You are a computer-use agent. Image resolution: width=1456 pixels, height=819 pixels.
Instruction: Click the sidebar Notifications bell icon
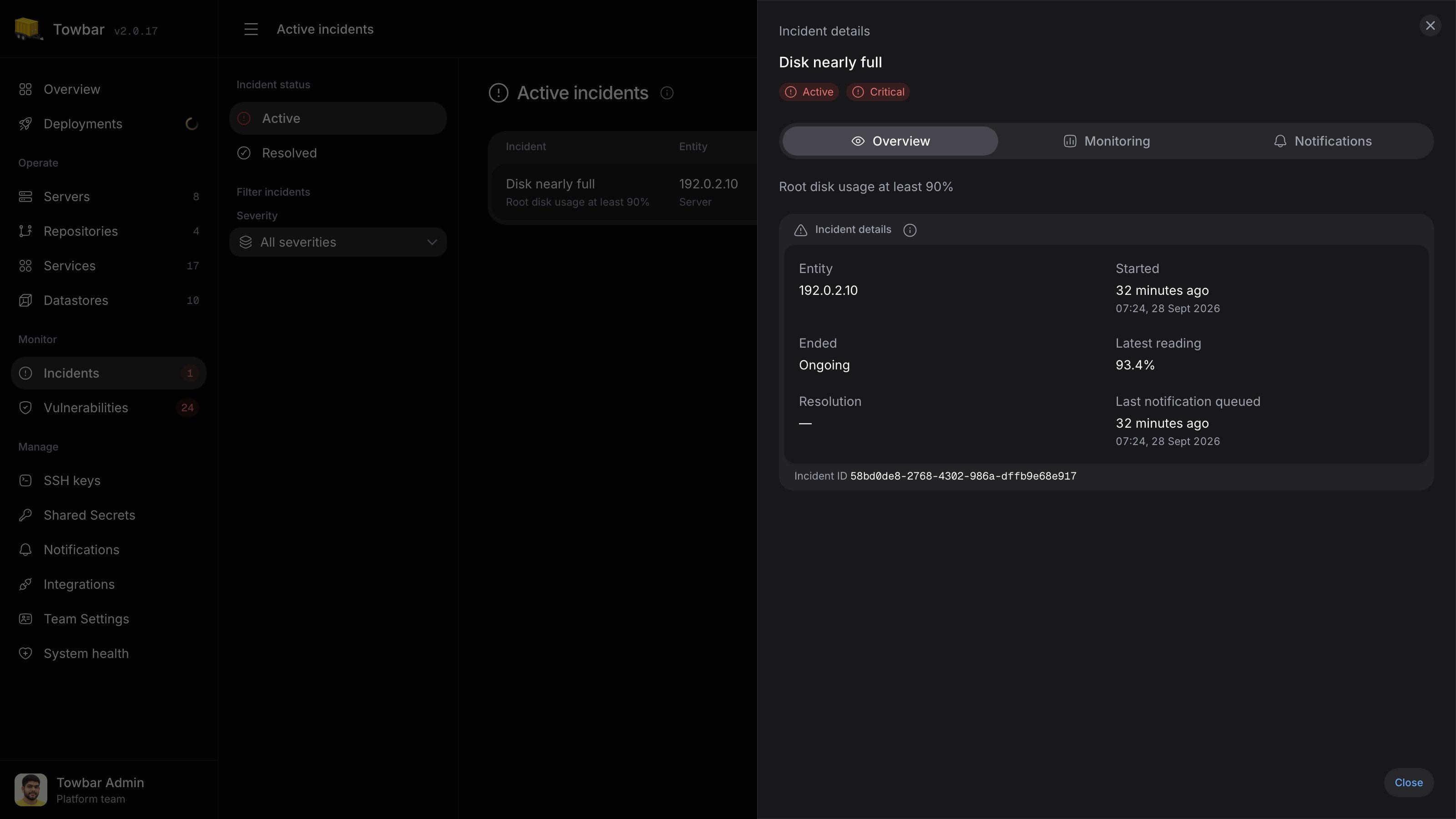(25, 549)
